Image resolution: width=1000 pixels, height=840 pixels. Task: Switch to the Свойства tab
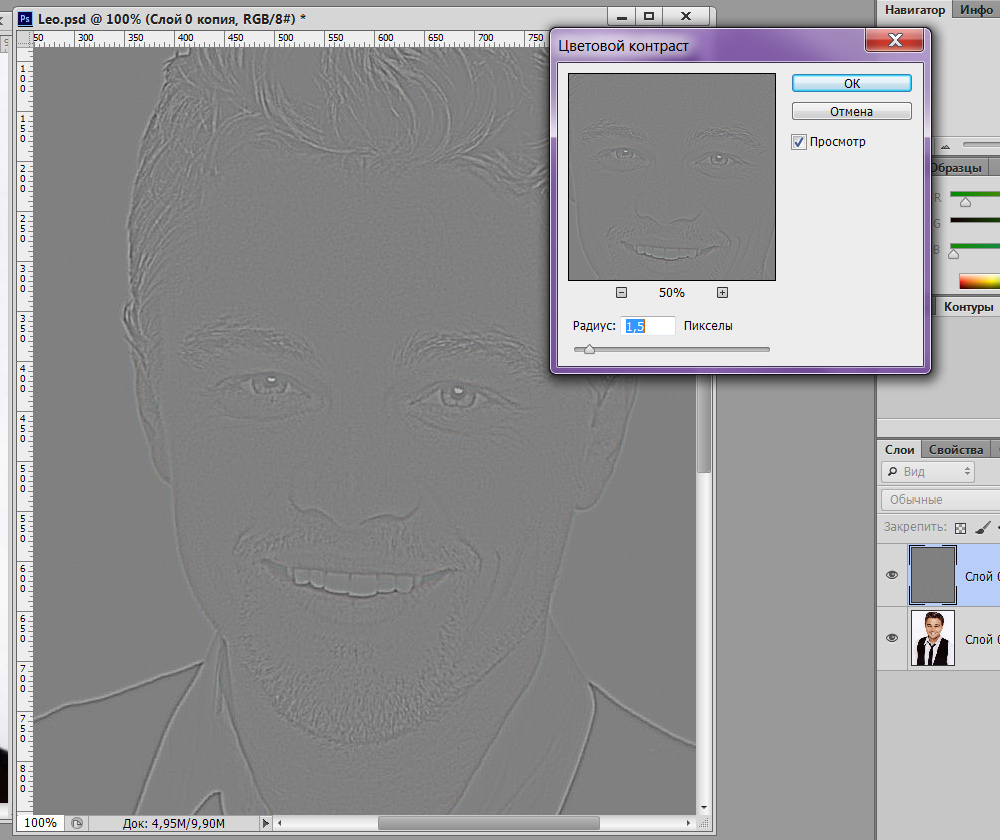pyautogui.click(x=954, y=450)
